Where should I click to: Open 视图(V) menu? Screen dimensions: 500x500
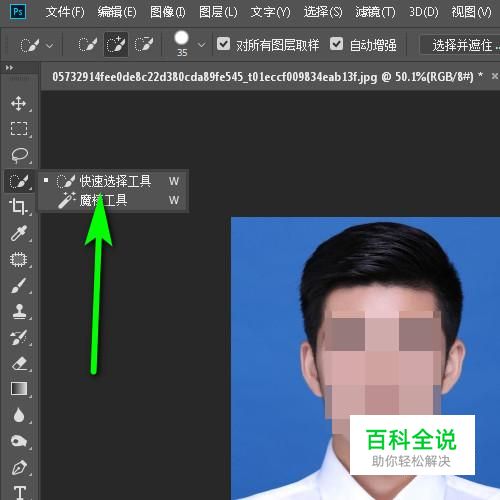[471, 12]
